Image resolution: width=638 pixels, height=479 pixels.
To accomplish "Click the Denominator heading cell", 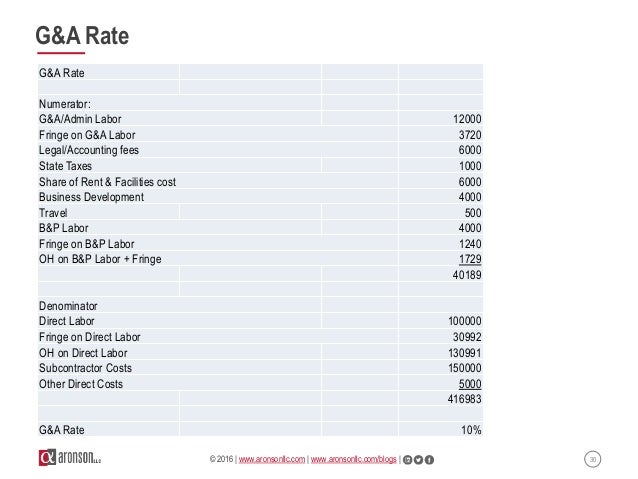I will click(x=68, y=306).
